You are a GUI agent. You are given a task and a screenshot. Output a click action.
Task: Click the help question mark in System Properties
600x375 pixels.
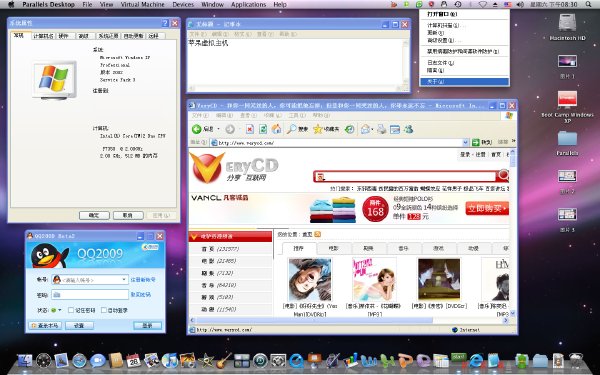(165, 23)
